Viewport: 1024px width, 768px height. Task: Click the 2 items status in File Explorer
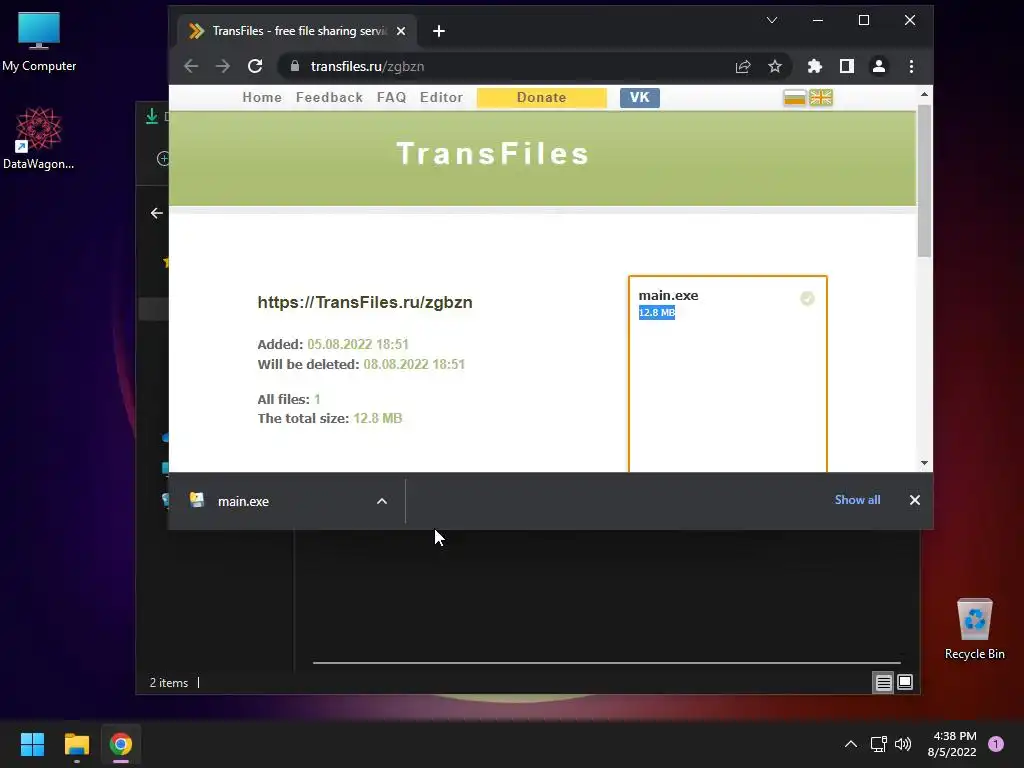[x=168, y=682]
